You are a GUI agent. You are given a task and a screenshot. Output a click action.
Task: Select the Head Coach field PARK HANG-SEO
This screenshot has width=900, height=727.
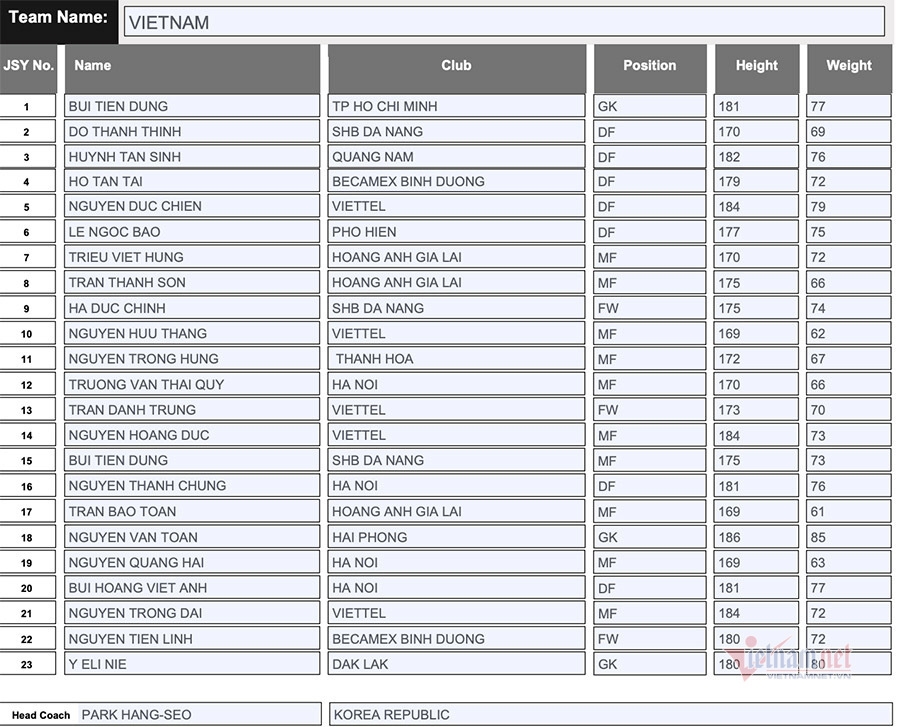coord(199,714)
